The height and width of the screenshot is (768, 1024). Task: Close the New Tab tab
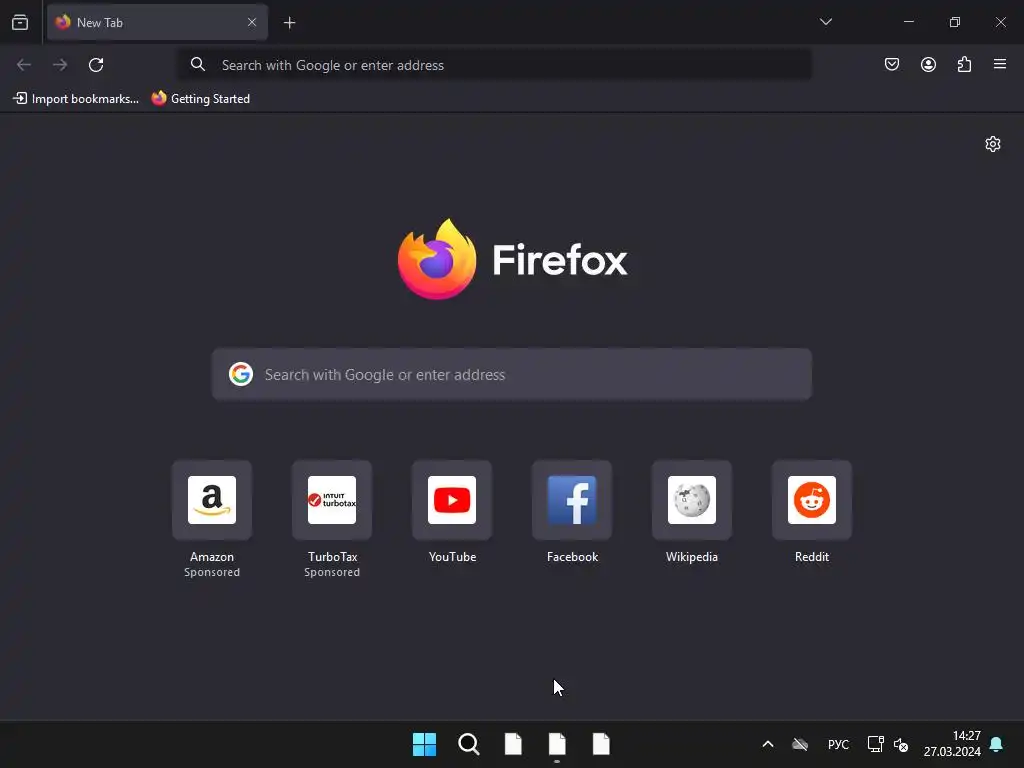[x=252, y=22]
